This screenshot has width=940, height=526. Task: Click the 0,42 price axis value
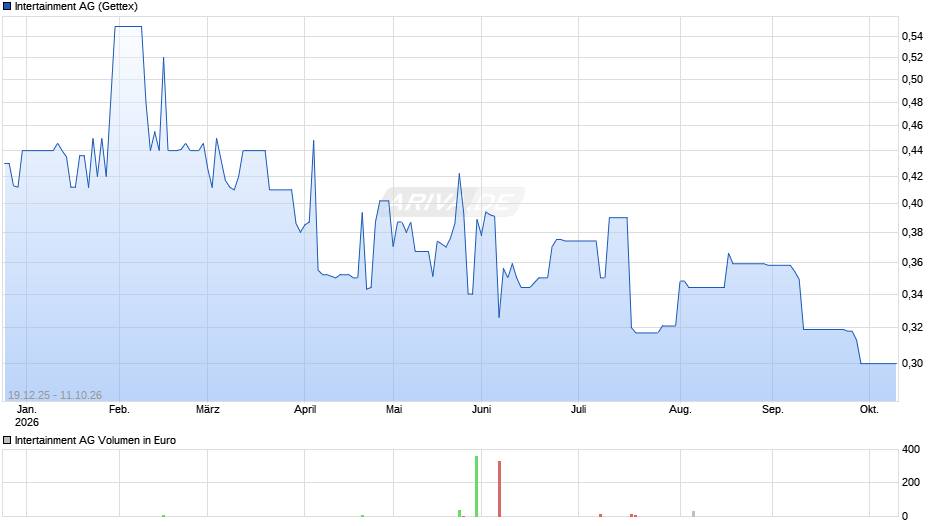coord(912,176)
